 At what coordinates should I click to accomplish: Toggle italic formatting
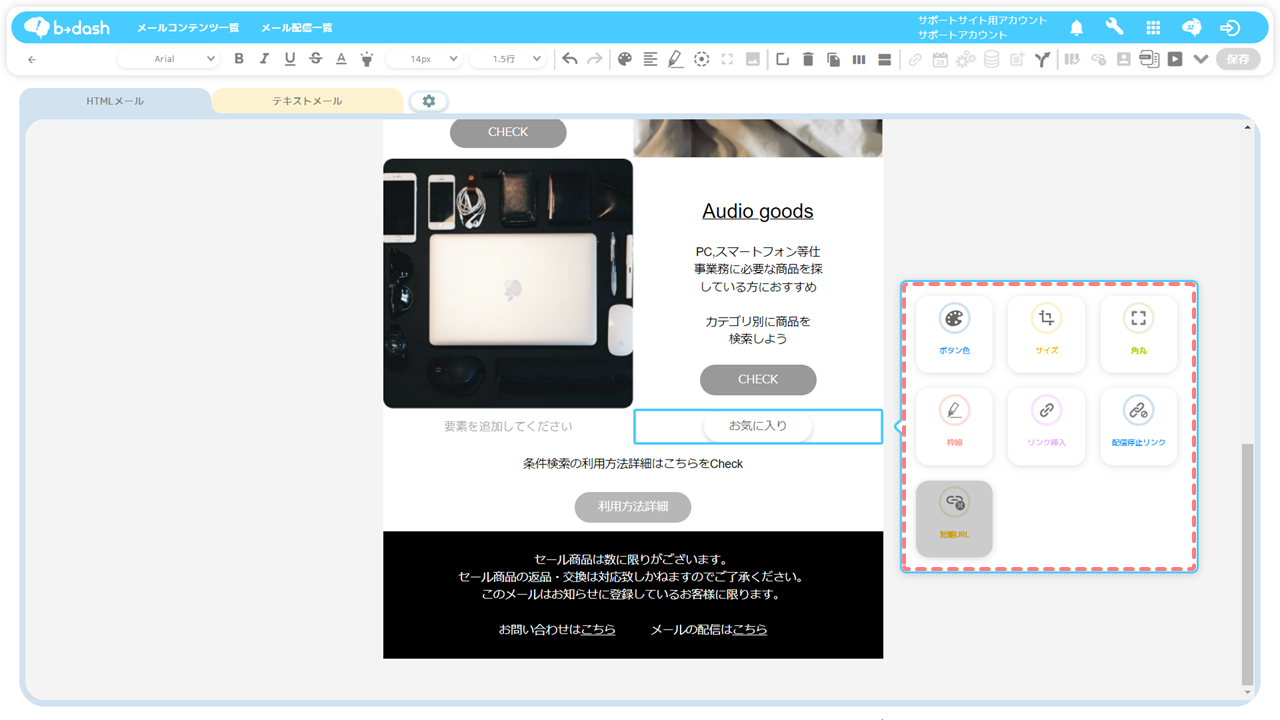pos(264,59)
